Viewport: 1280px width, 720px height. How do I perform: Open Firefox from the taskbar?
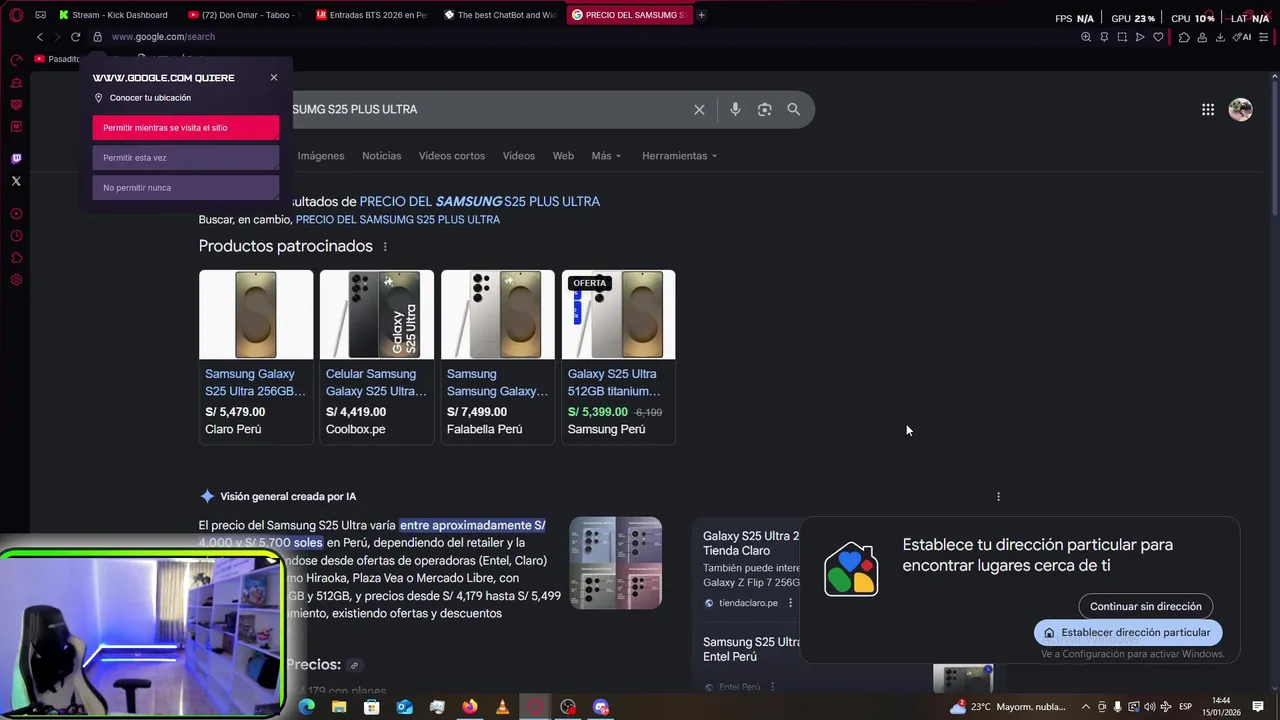click(x=470, y=707)
